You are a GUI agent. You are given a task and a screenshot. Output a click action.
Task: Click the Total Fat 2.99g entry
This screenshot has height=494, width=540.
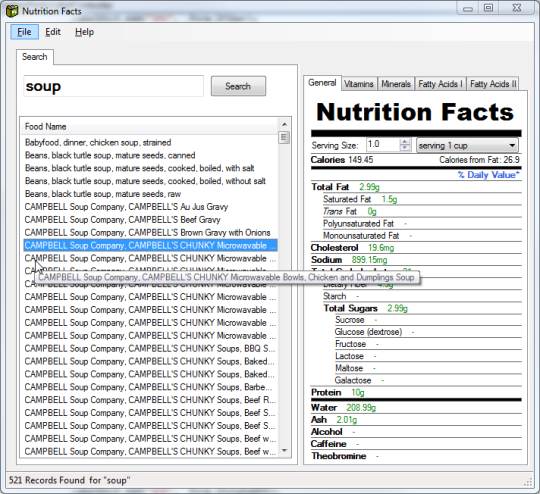(x=345, y=187)
